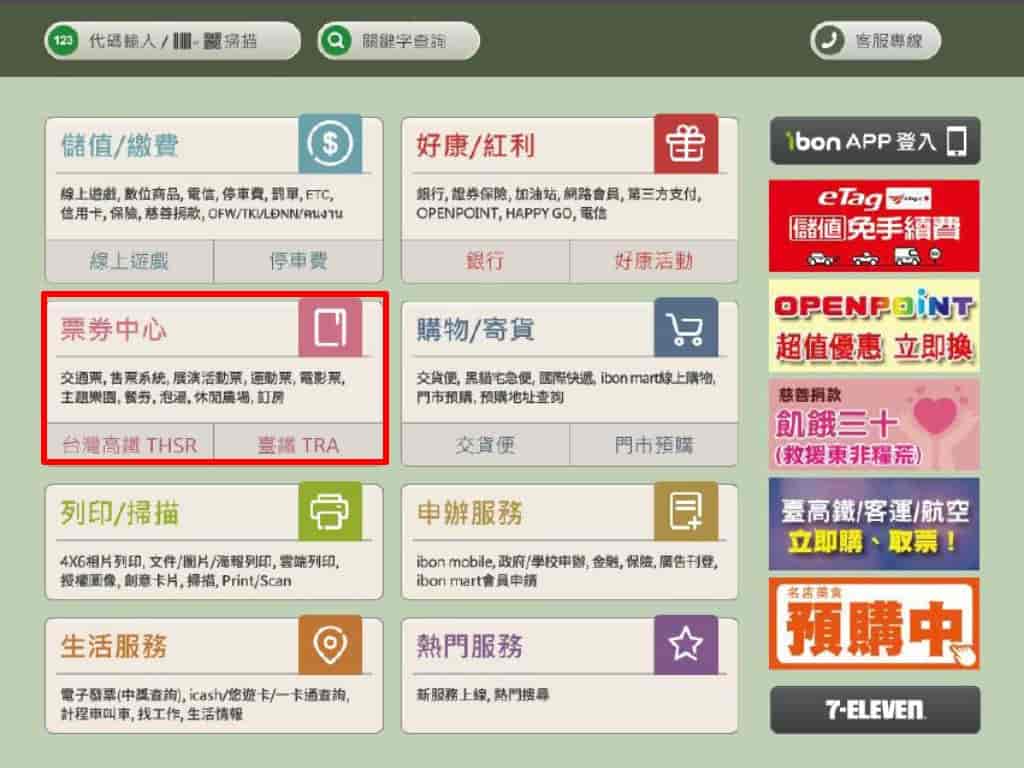The image size is (1024, 768).
Task: Open the document 申辦服務 icon
Action: point(686,511)
